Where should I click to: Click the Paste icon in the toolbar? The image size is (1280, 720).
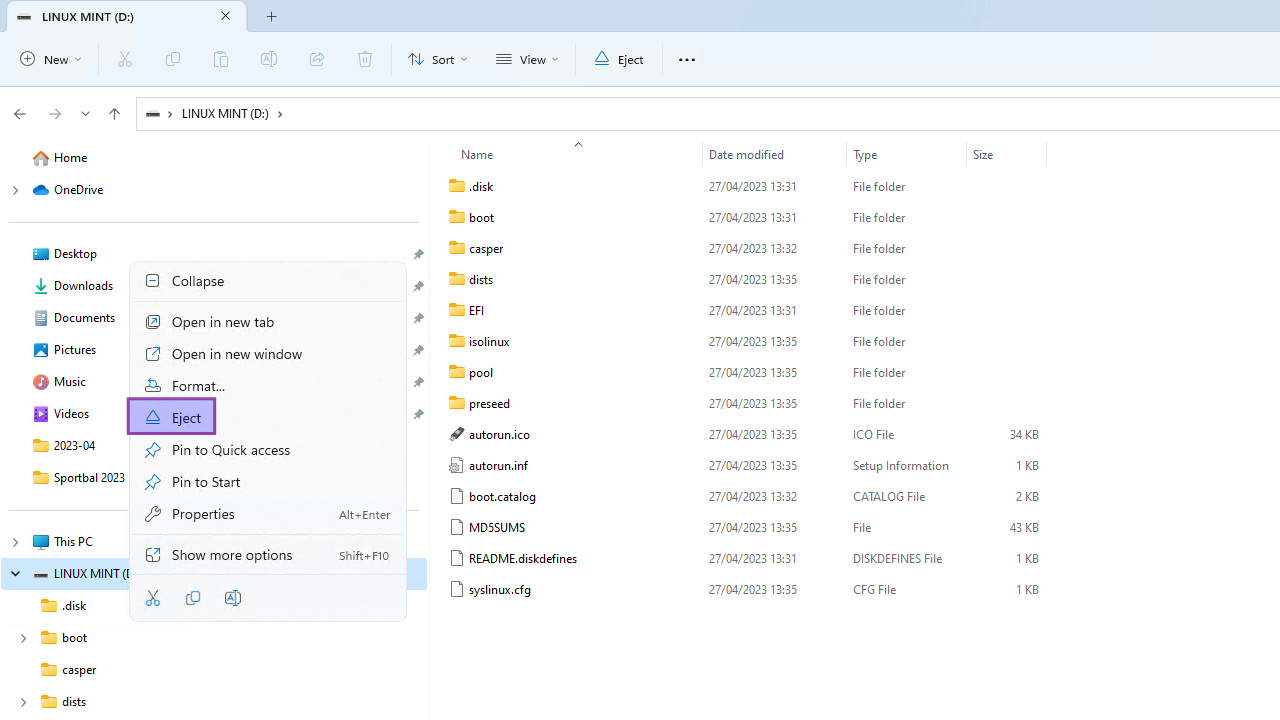coord(221,59)
